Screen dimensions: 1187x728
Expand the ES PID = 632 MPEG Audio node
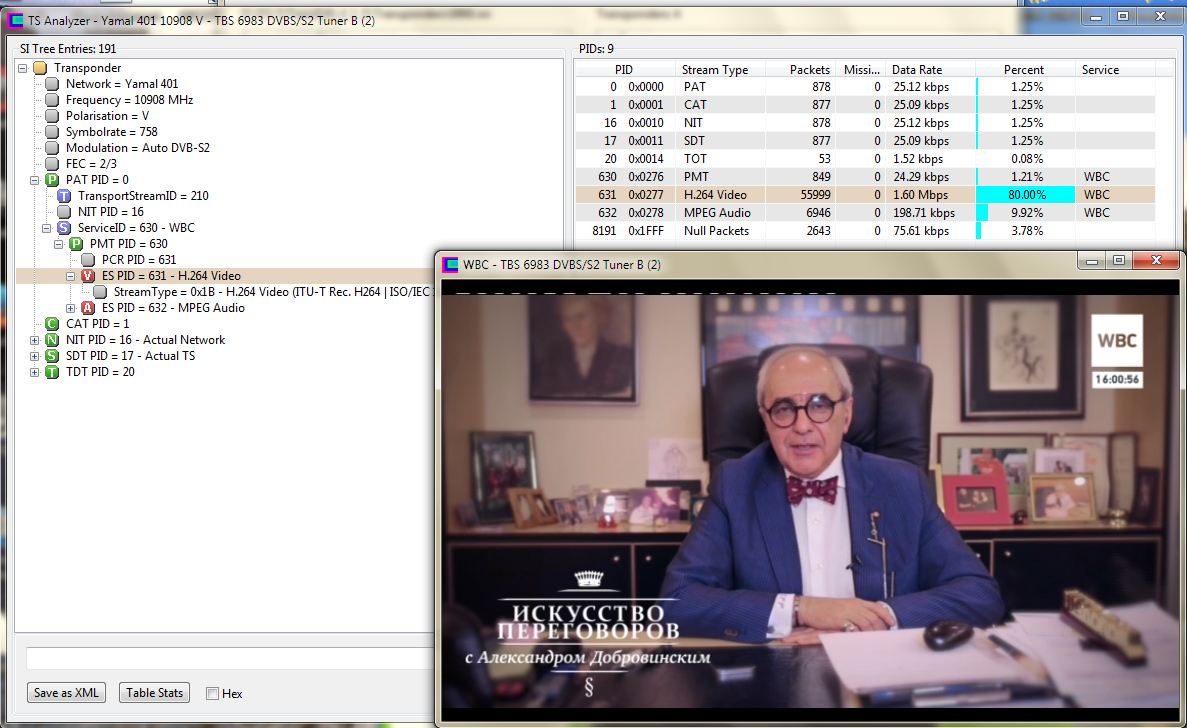(71, 308)
